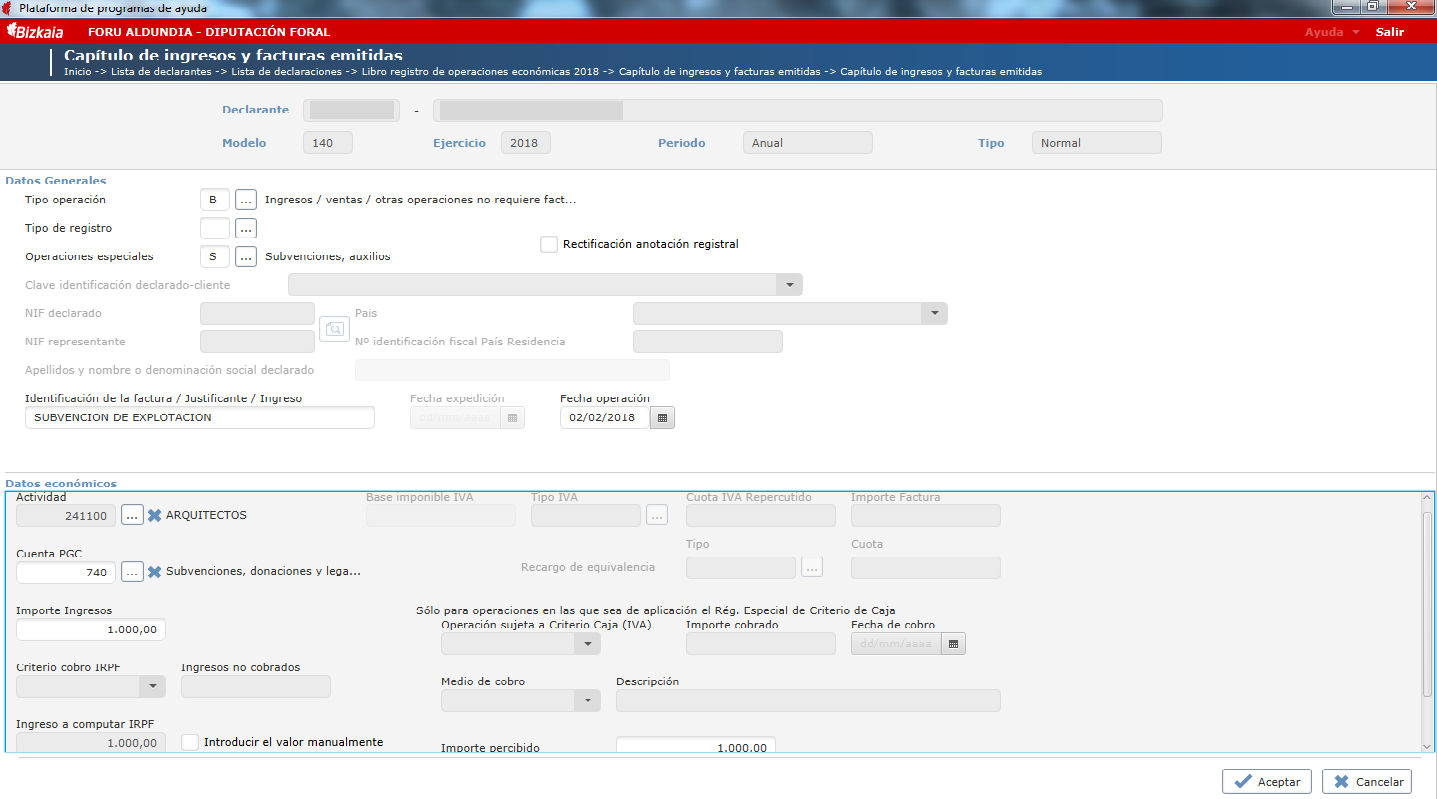Click Salir to exit
The image size is (1437, 799).
[x=1390, y=32]
